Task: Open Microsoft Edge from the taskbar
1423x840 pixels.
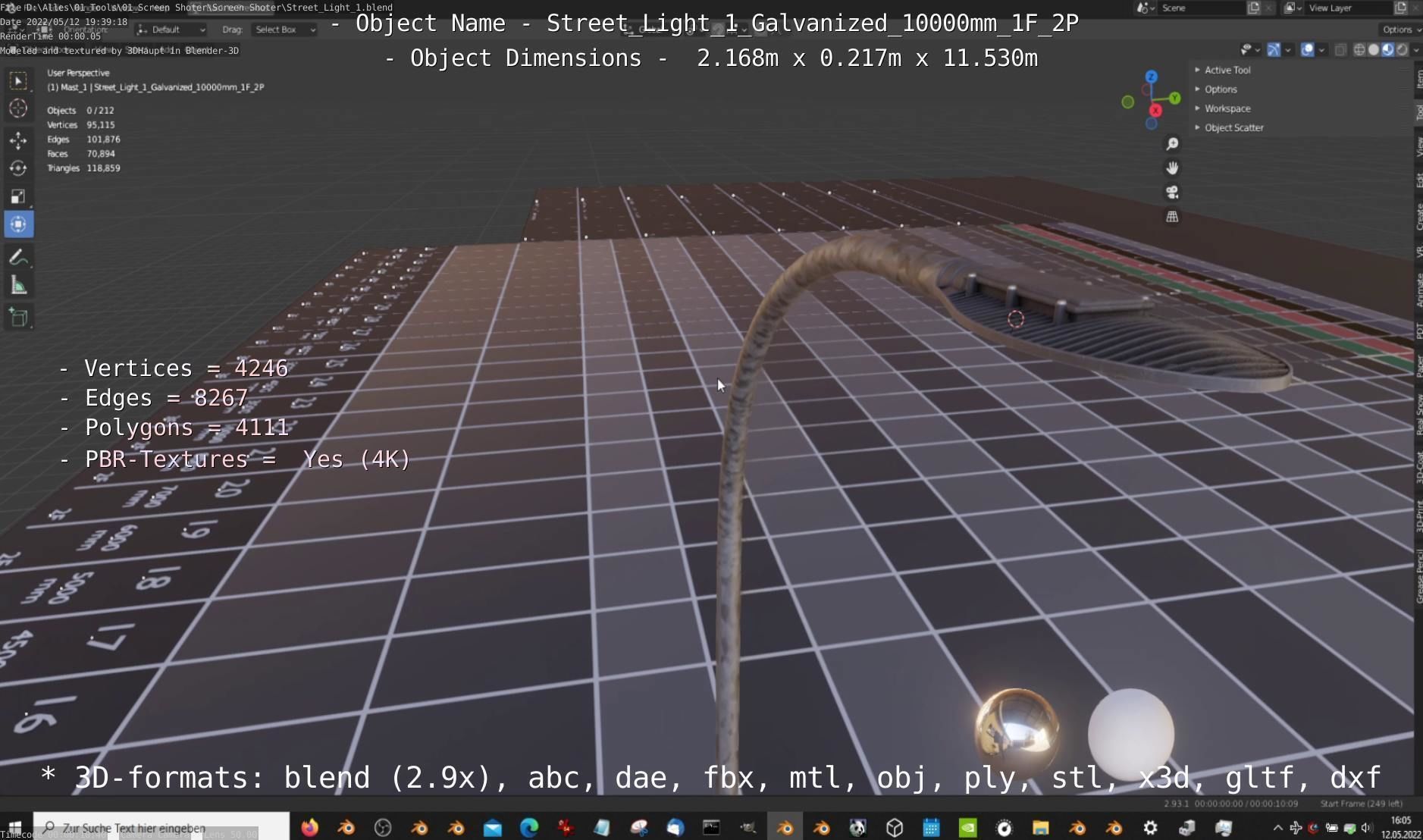Action: 528,827
